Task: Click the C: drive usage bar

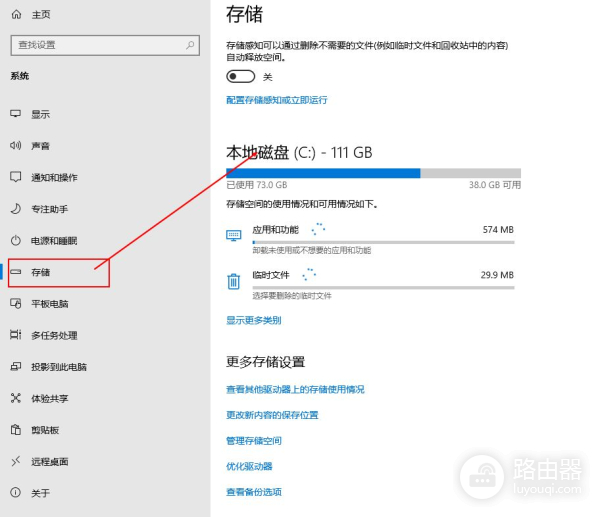Action: tap(373, 173)
